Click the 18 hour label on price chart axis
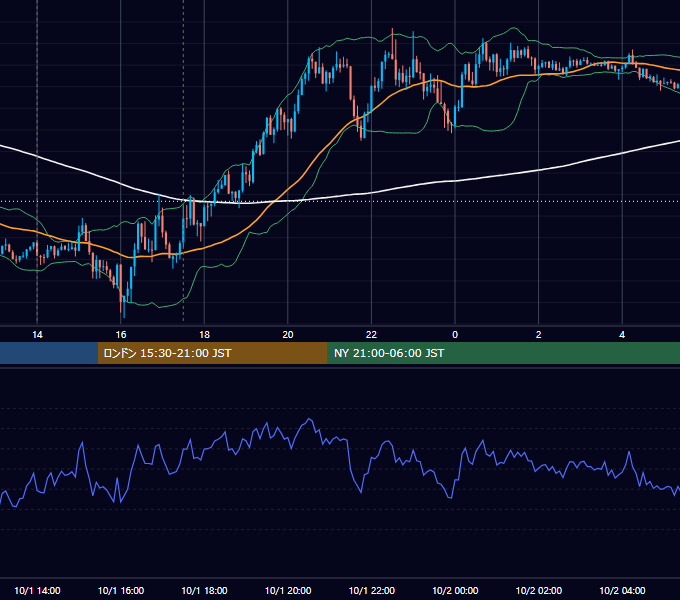The width and height of the screenshot is (680, 600). tap(204, 335)
